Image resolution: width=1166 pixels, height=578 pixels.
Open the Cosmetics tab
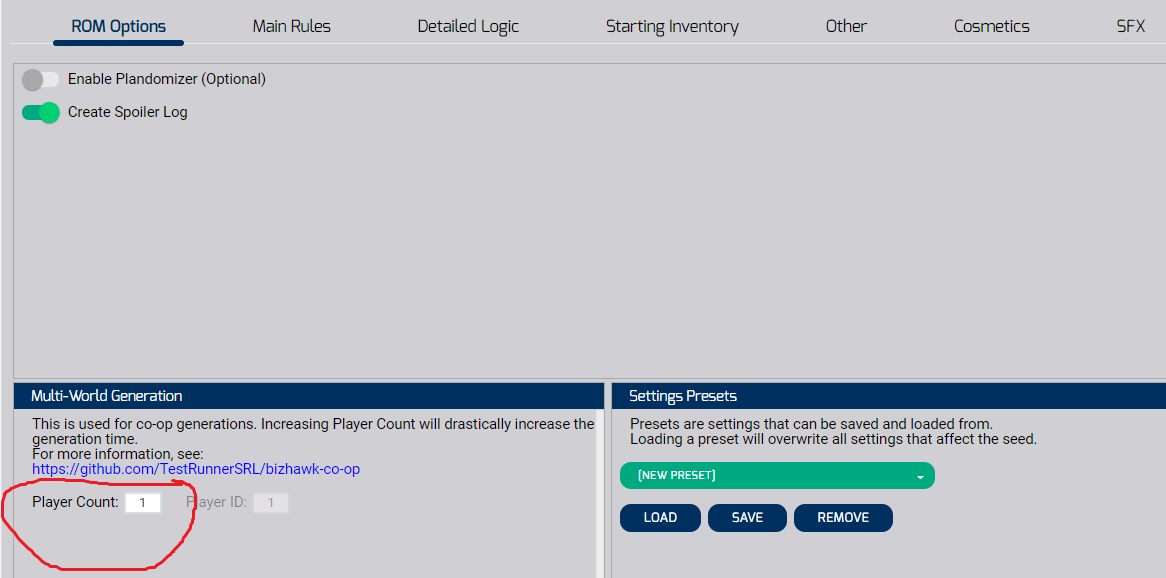pyautogui.click(x=991, y=26)
